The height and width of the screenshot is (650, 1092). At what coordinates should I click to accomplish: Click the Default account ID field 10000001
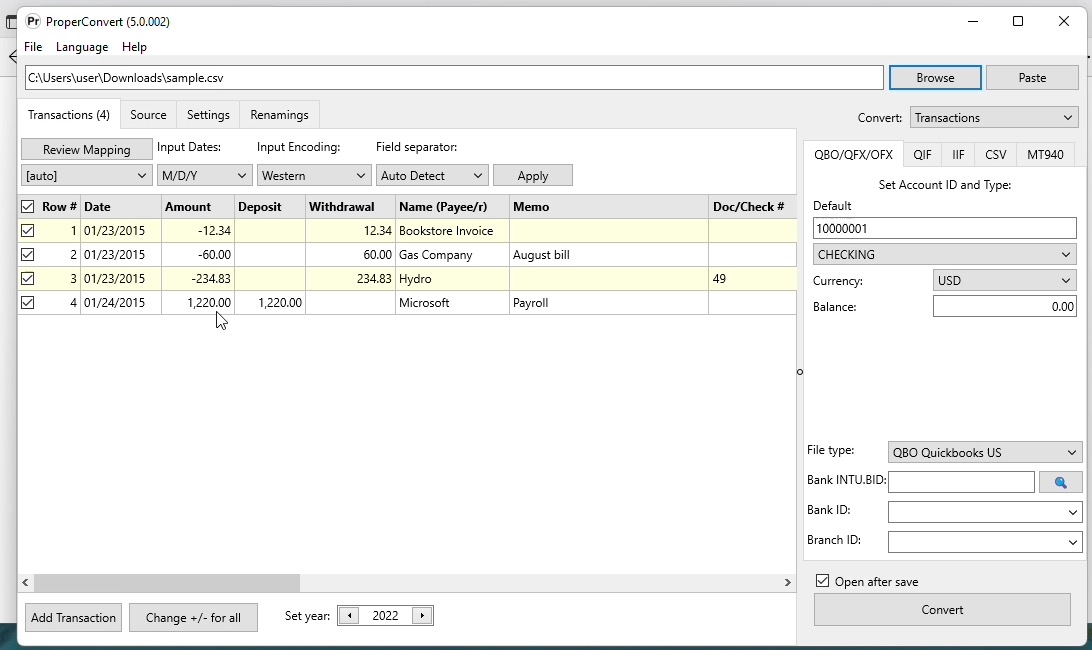coord(944,229)
